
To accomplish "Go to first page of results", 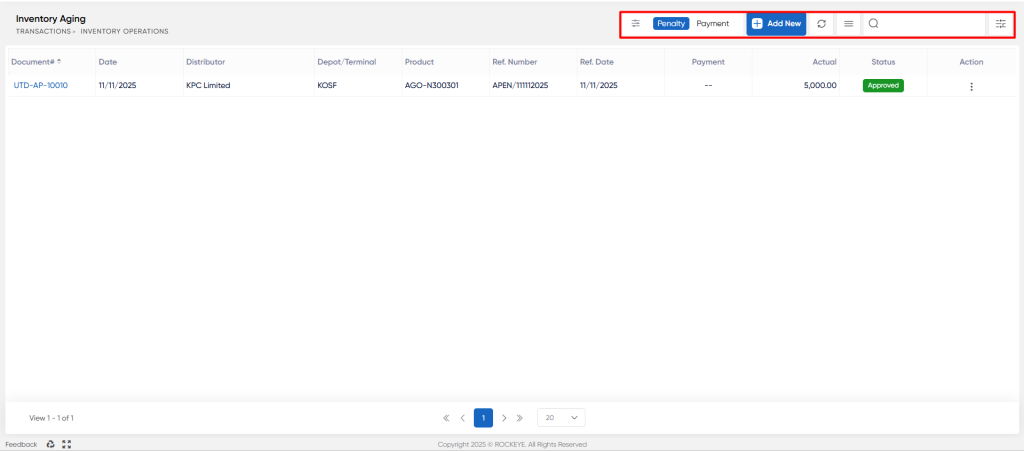I will tap(446, 418).
